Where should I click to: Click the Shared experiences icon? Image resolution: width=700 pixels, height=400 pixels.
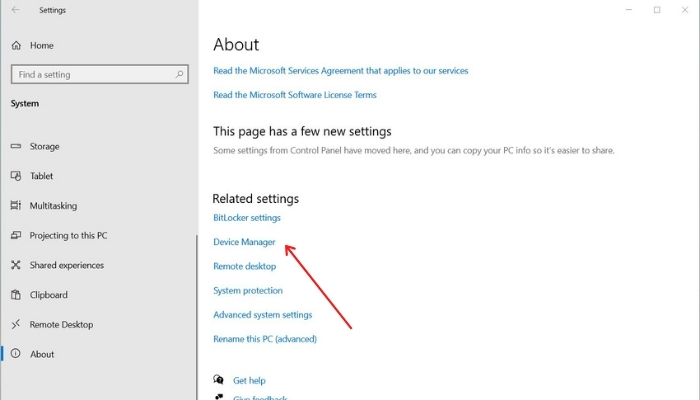(x=16, y=265)
